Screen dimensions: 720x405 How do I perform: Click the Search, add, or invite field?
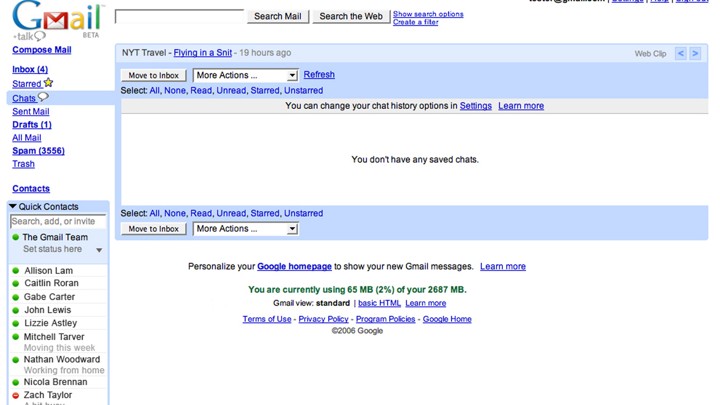pos(58,221)
